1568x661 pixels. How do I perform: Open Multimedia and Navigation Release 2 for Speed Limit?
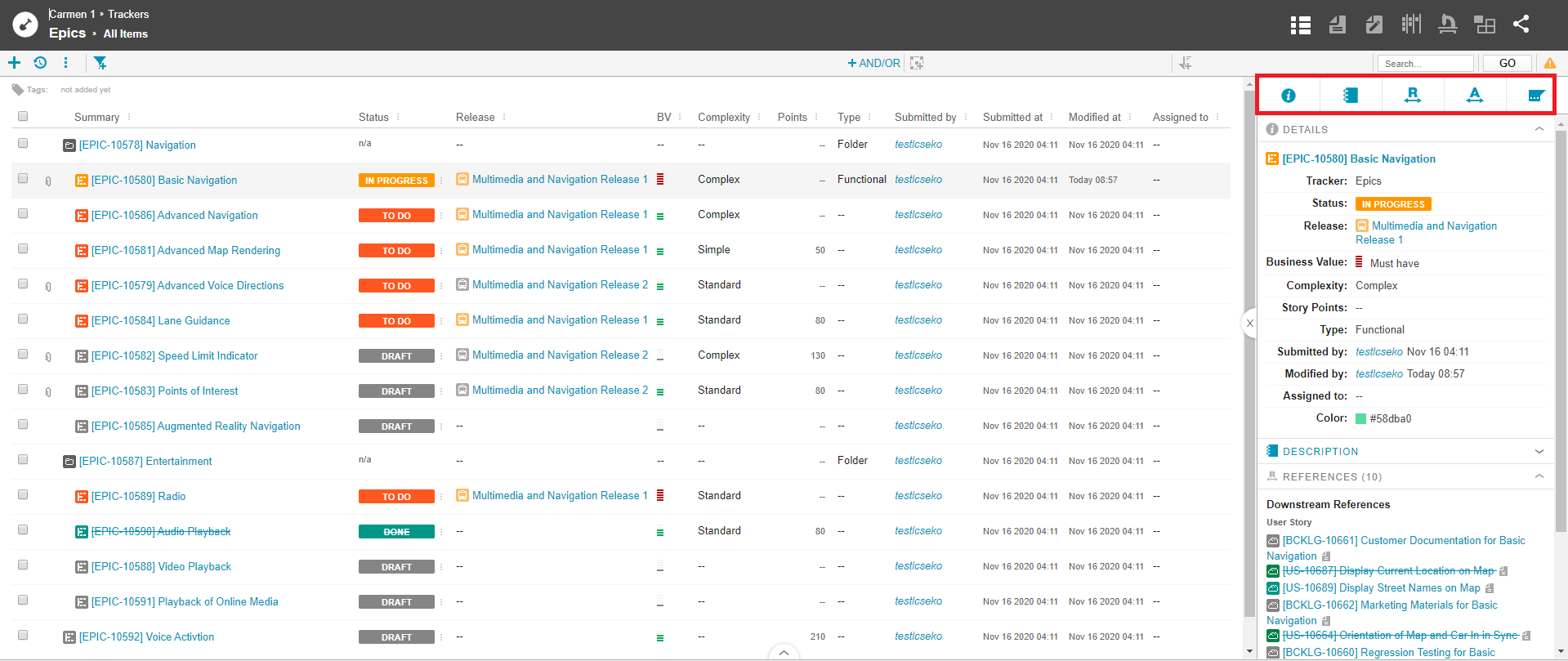pos(560,355)
